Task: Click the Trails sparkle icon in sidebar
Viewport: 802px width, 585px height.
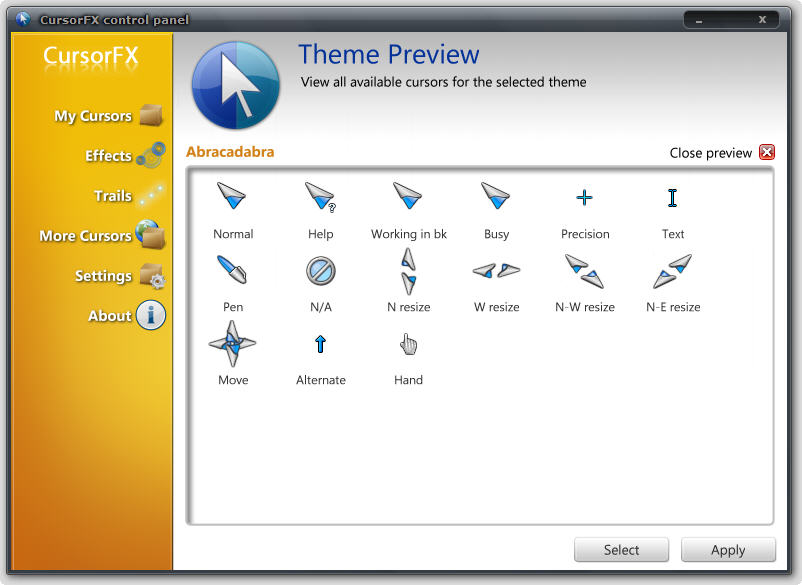Action: 152,196
